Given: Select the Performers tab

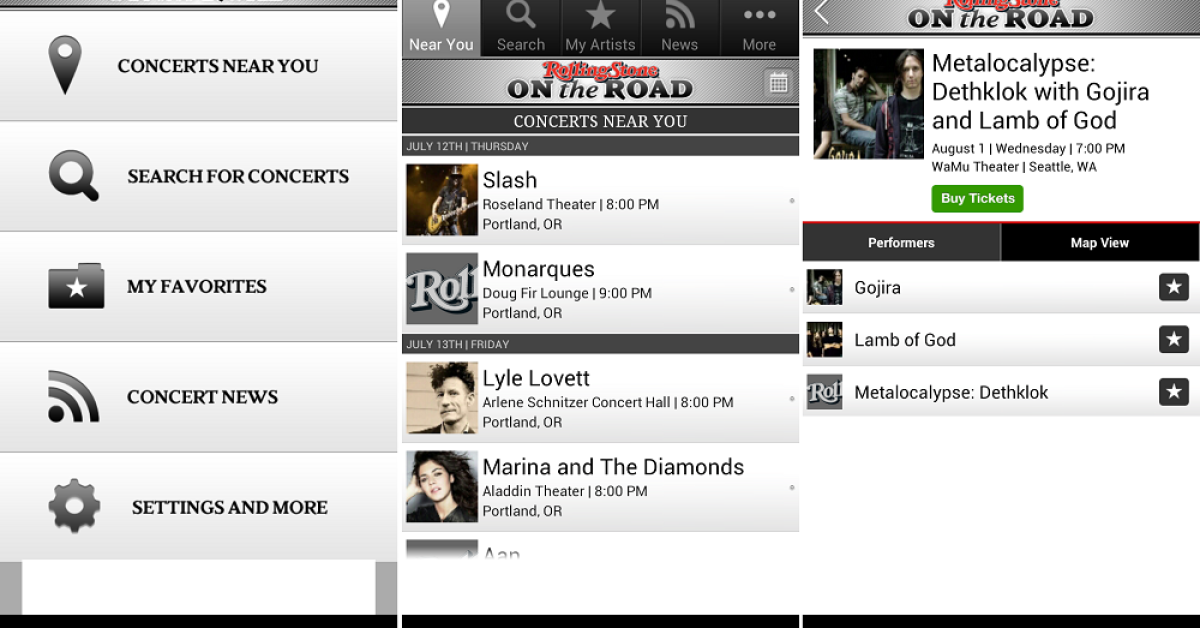Looking at the screenshot, I should pos(901,242).
